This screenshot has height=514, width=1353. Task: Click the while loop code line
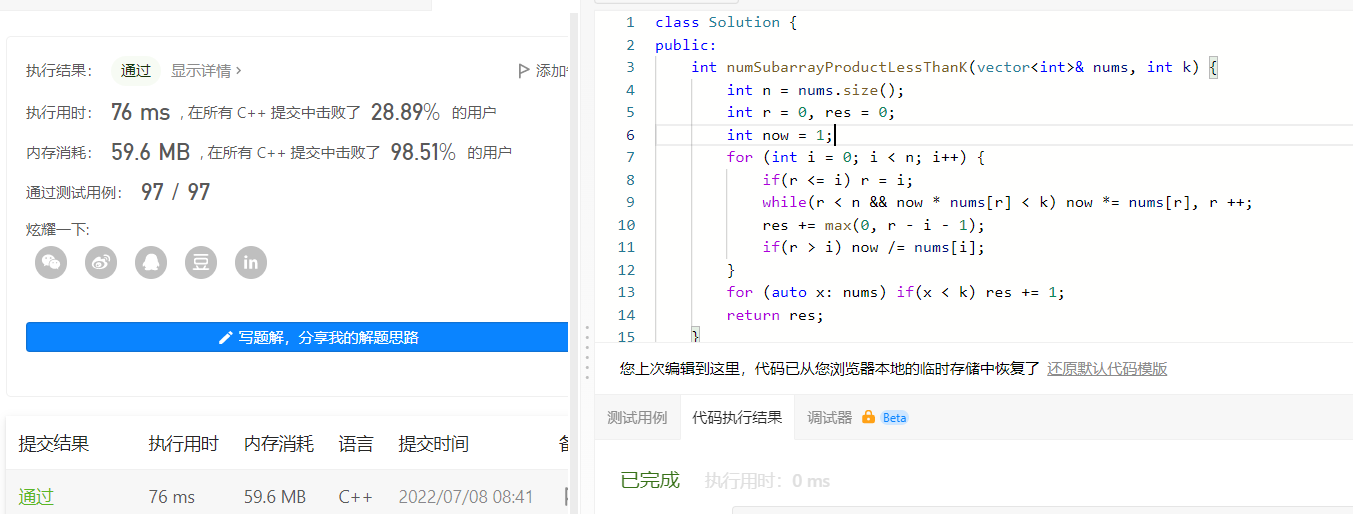[1007, 202]
